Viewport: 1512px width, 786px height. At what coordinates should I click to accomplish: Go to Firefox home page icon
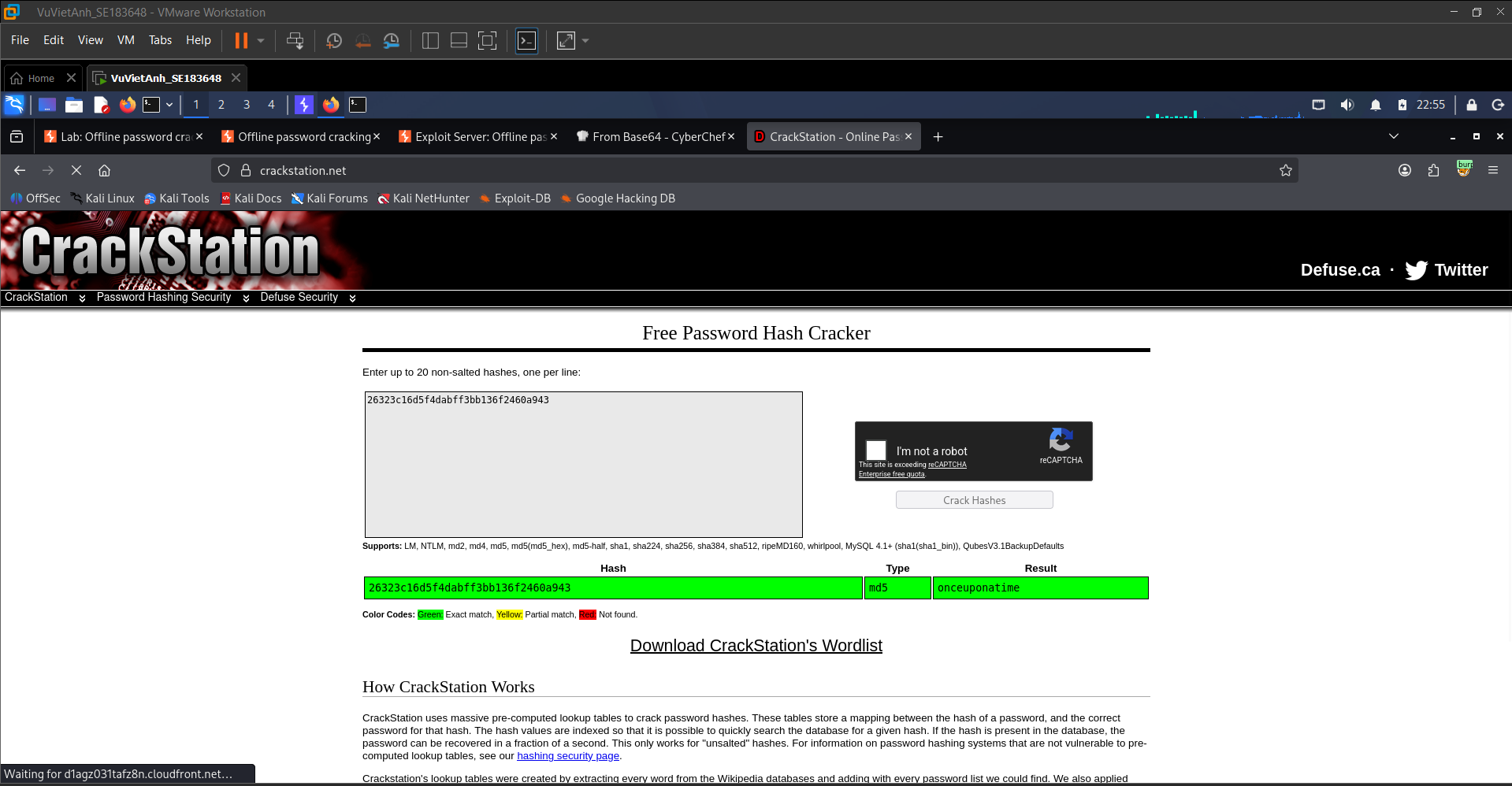(104, 170)
